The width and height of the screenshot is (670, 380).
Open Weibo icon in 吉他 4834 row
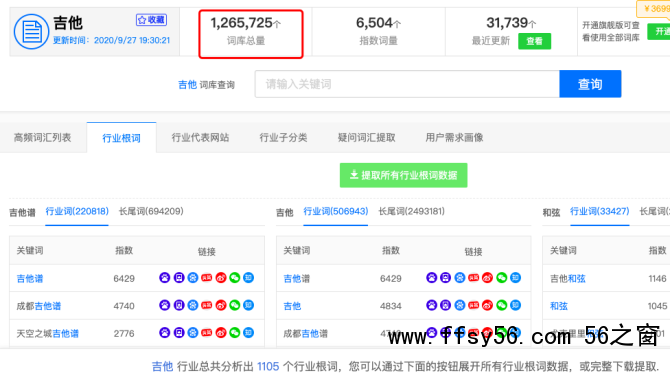[x=488, y=305]
